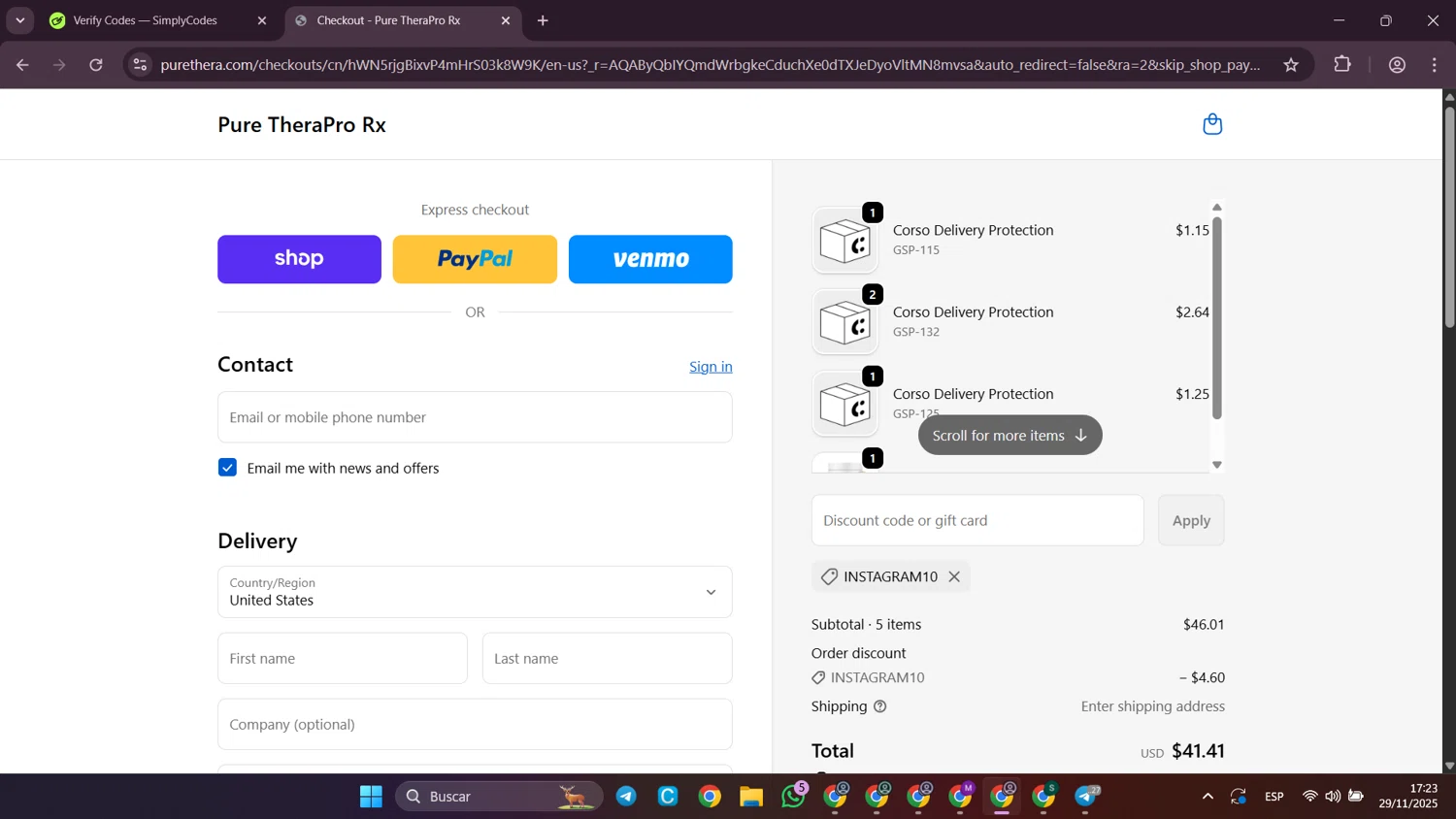Click the discount amount – $4.60

point(1202,677)
